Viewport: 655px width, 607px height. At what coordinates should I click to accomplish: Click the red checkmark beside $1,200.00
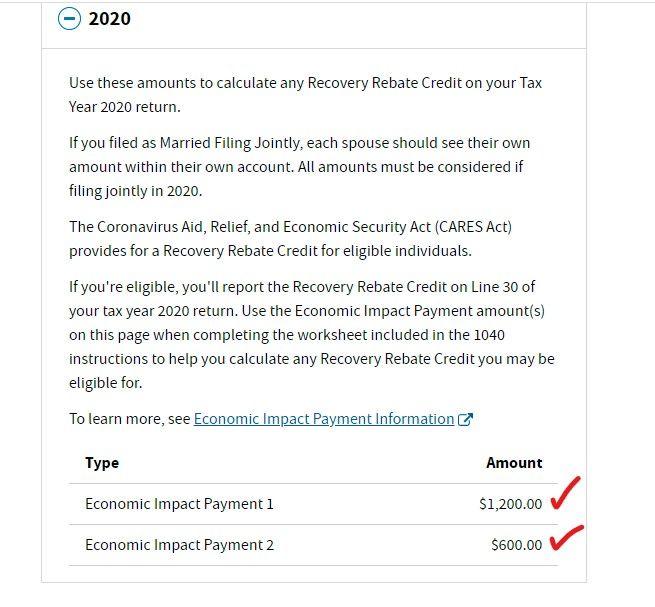coord(565,493)
